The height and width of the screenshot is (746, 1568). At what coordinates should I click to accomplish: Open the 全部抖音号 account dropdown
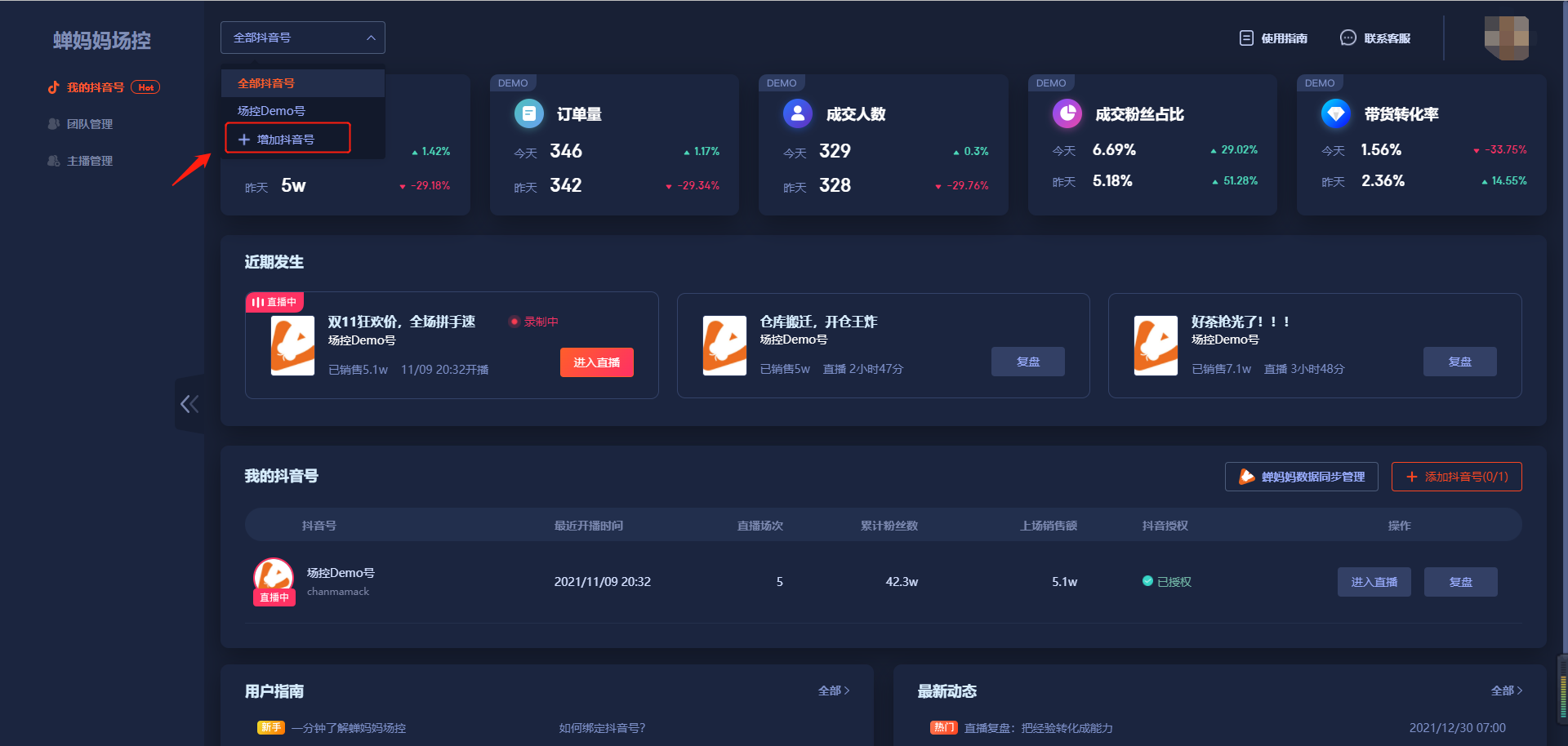[x=302, y=38]
